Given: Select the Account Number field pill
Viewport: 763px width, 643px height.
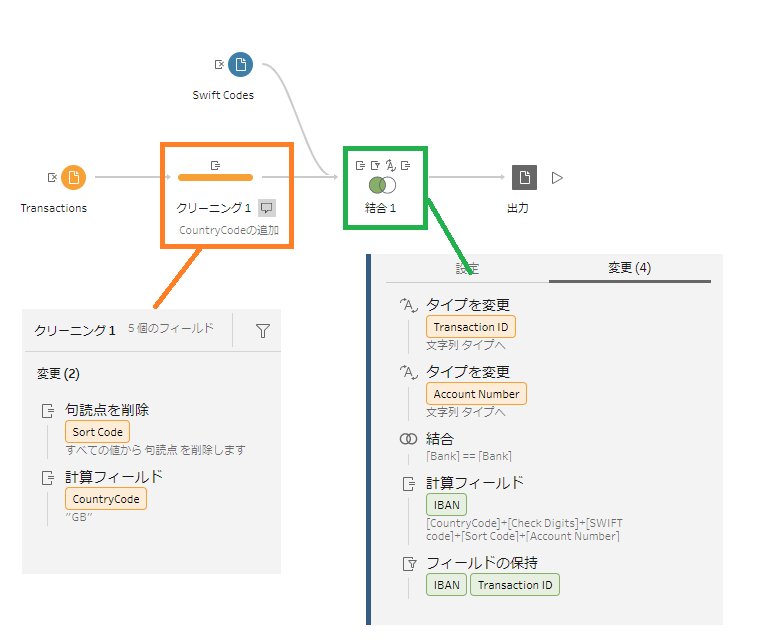Looking at the screenshot, I should click(x=476, y=394).
